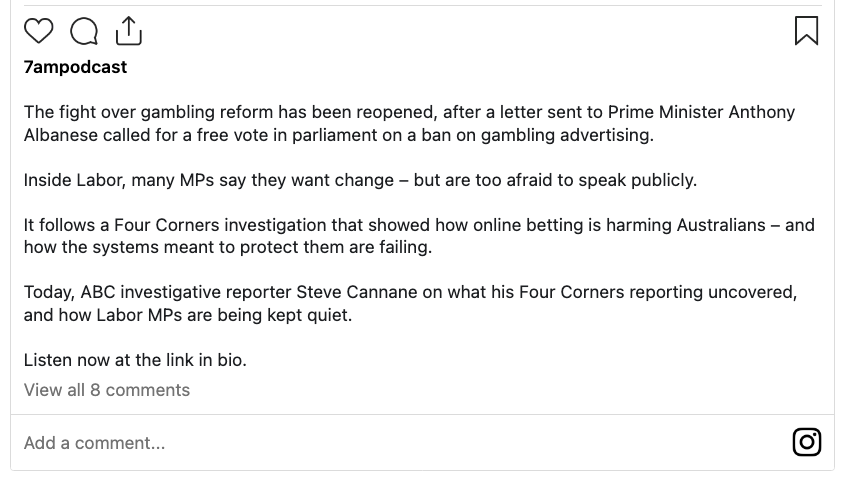Click the paragraph about online betting harming Australians
The height and width of the screenshot is (479, 847).
click(x=400, y=236)
